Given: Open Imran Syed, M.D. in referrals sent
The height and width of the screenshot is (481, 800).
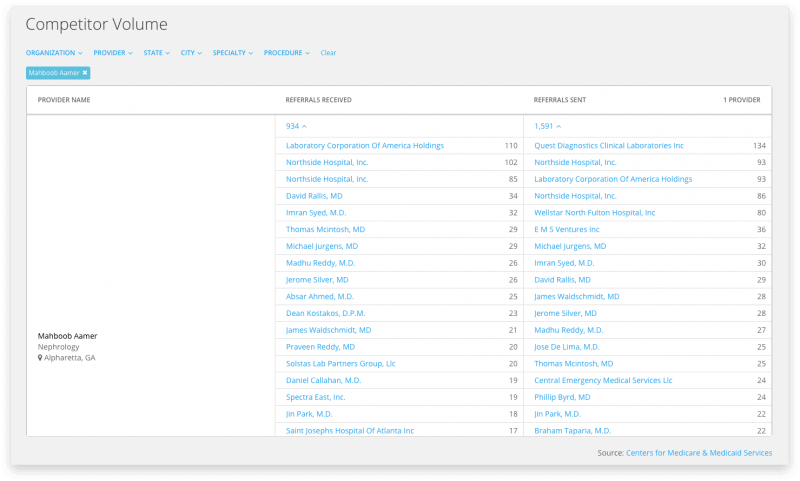Looking at the screenshot, I should tap(564, 263).
